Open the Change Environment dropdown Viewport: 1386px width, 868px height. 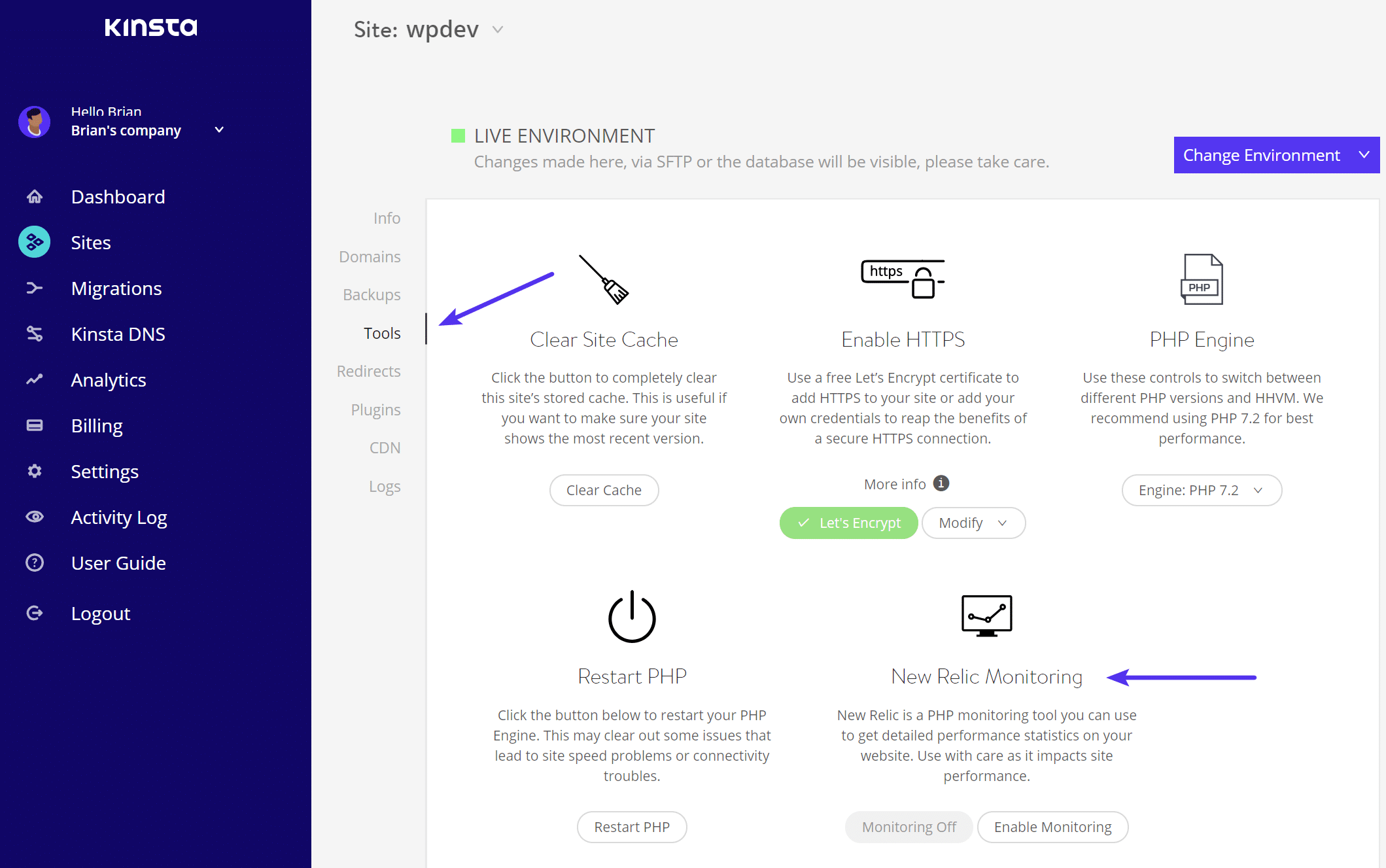(x=1276, y=155)
